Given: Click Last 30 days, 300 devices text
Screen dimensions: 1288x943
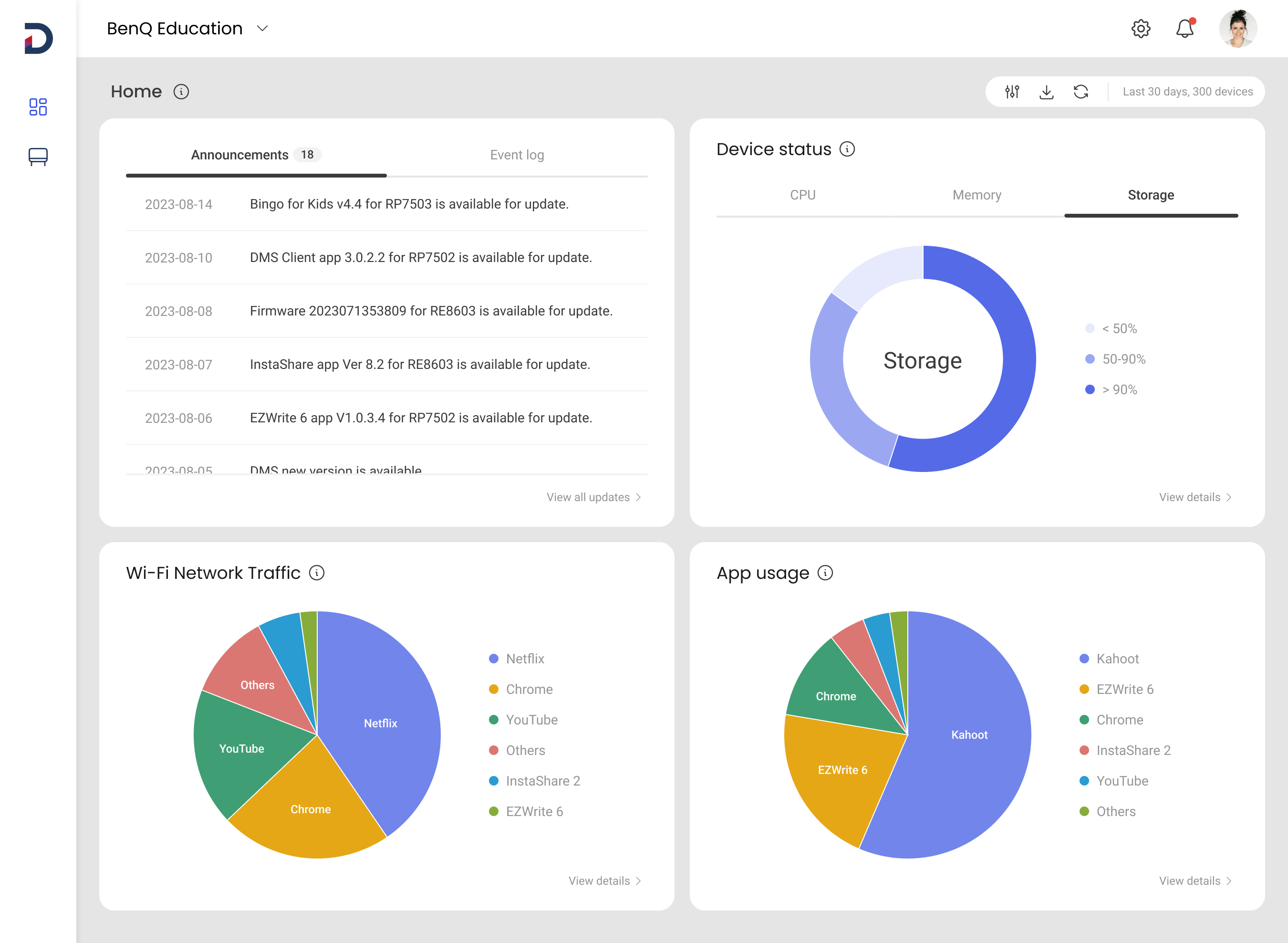Looking at the screenshot, I should [x=1187, y=92].
